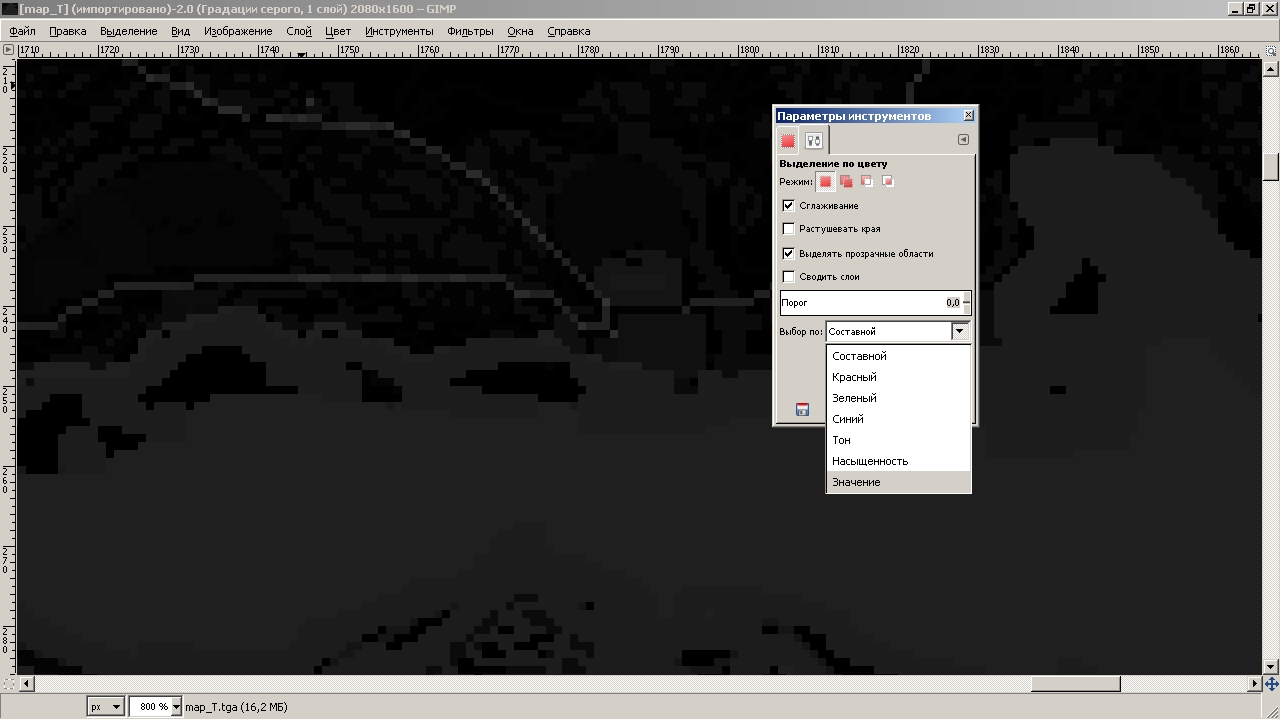Open the navigation preview icon at bottom-right
The width and height of the screenshot is (1280, 720).
(x=1271, y=684)
